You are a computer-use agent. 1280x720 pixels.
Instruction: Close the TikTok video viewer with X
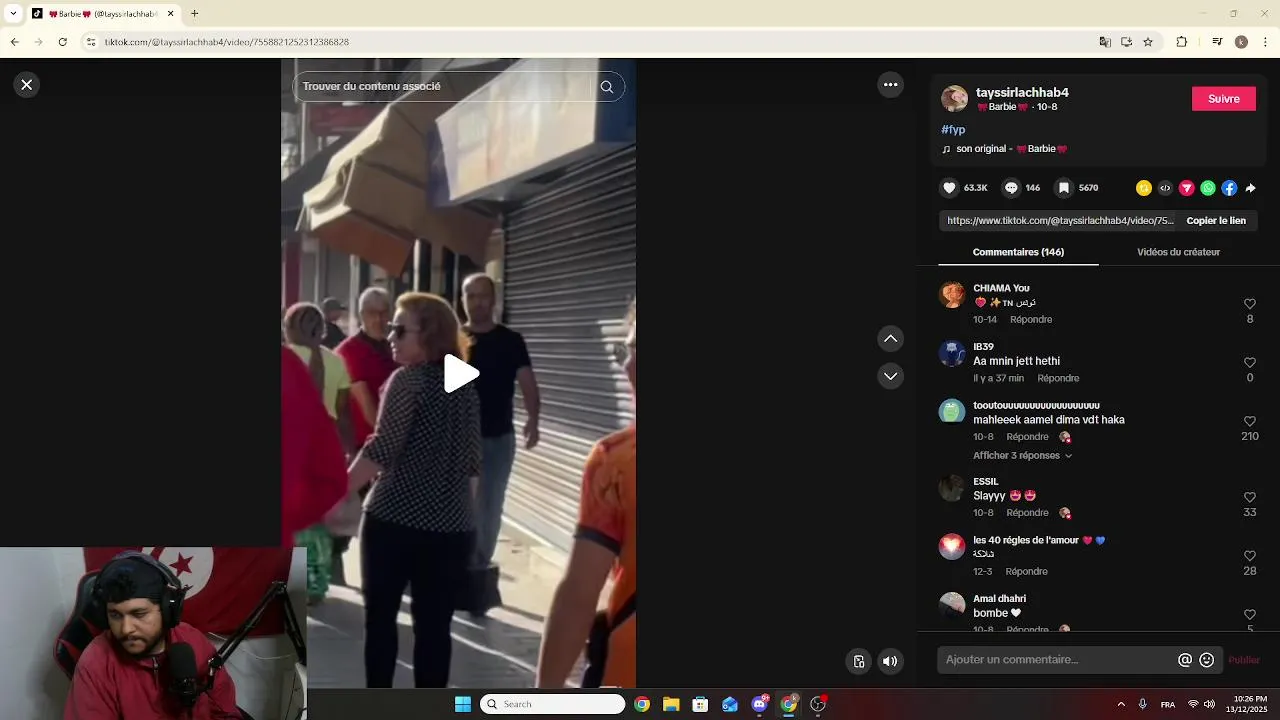pyautogui.click(x=27, y=85)
